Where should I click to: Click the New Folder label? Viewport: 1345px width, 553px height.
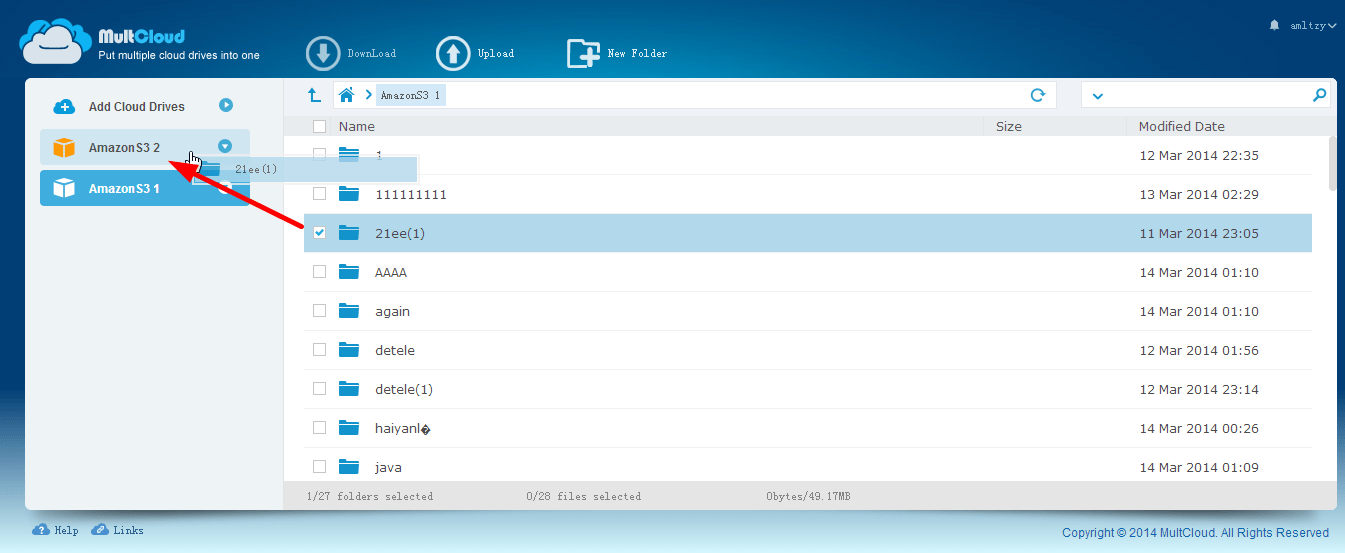point(637,54)
